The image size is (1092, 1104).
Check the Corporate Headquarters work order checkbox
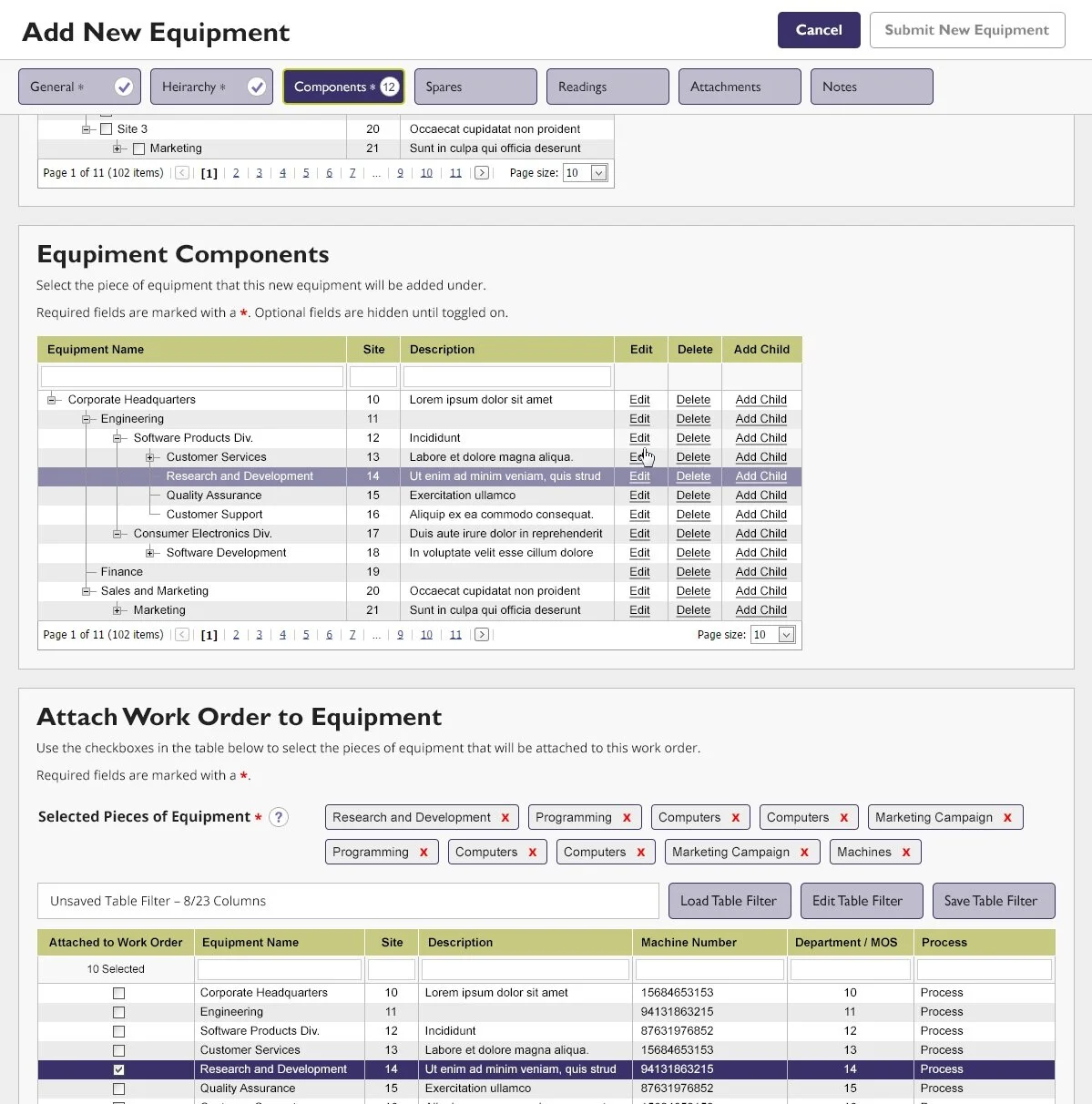click(x=118, y=994)
